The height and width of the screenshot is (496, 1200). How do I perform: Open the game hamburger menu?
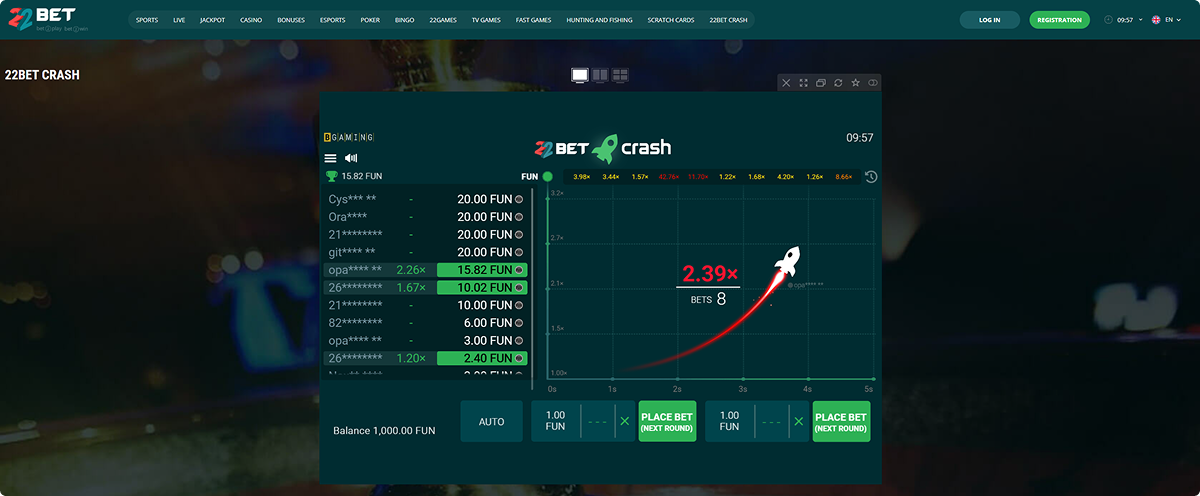point(330,158)
